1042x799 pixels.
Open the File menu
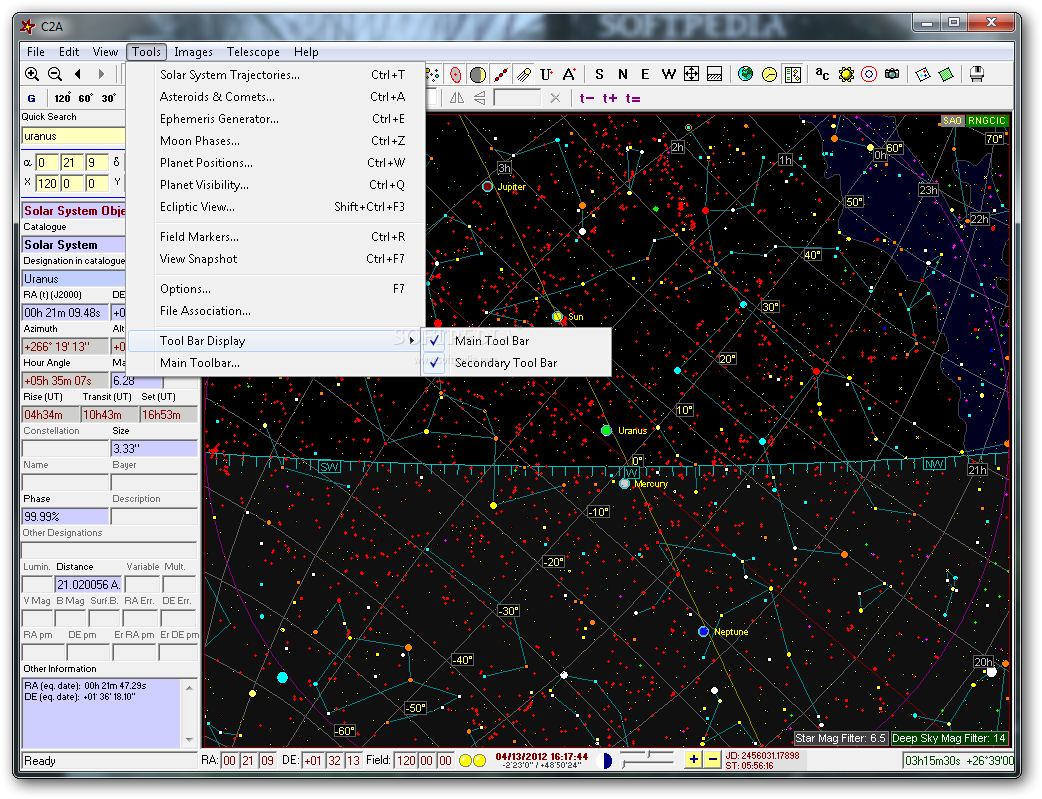[36, 52]
